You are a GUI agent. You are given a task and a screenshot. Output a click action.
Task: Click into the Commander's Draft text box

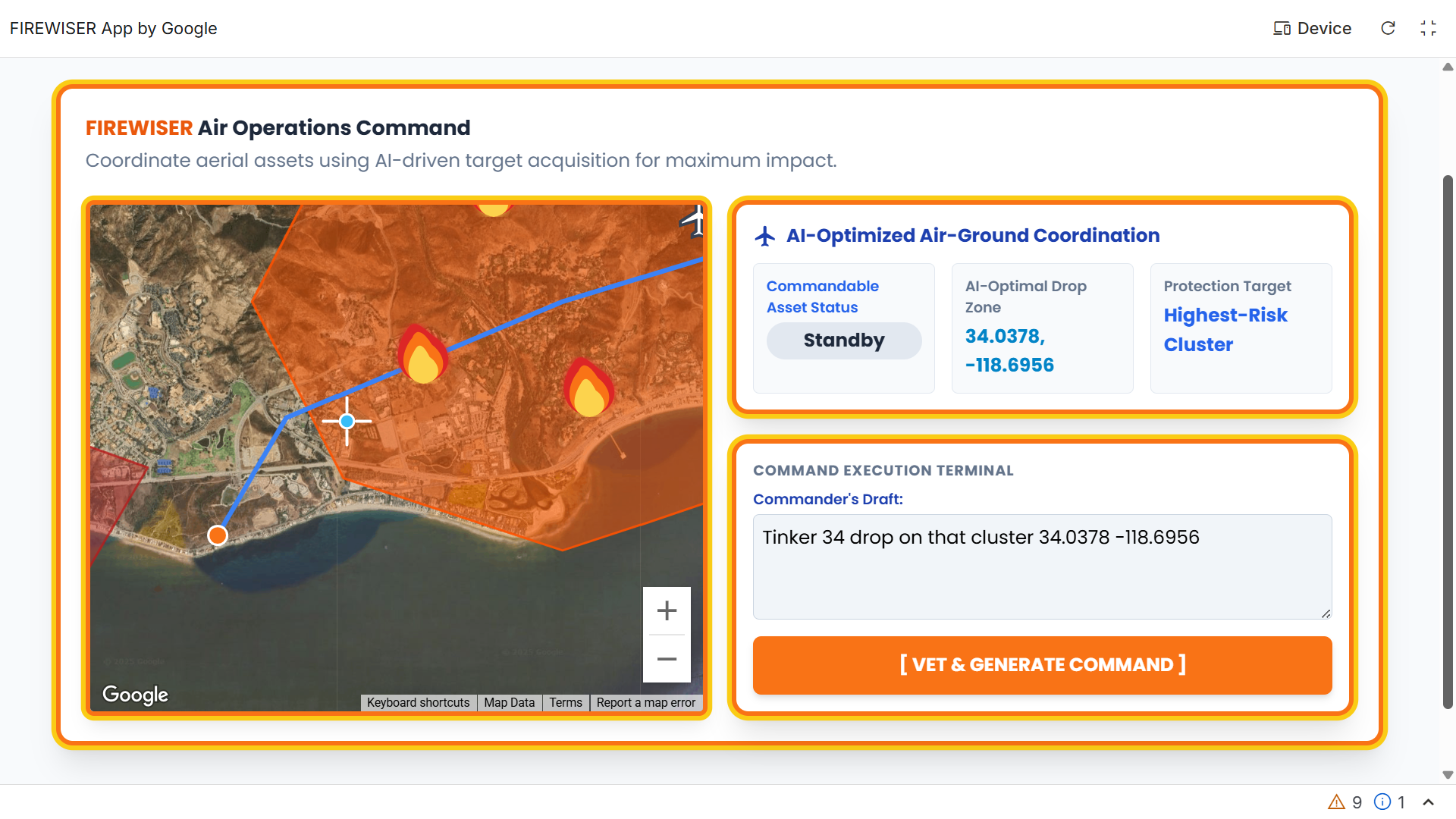coord(1042,566)
